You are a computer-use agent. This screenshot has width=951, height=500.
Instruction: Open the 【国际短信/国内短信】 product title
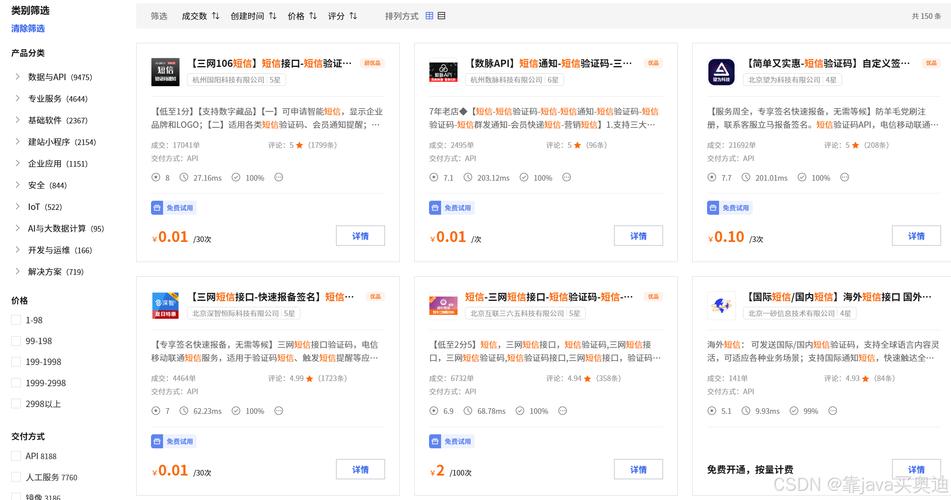click(838, 297)
